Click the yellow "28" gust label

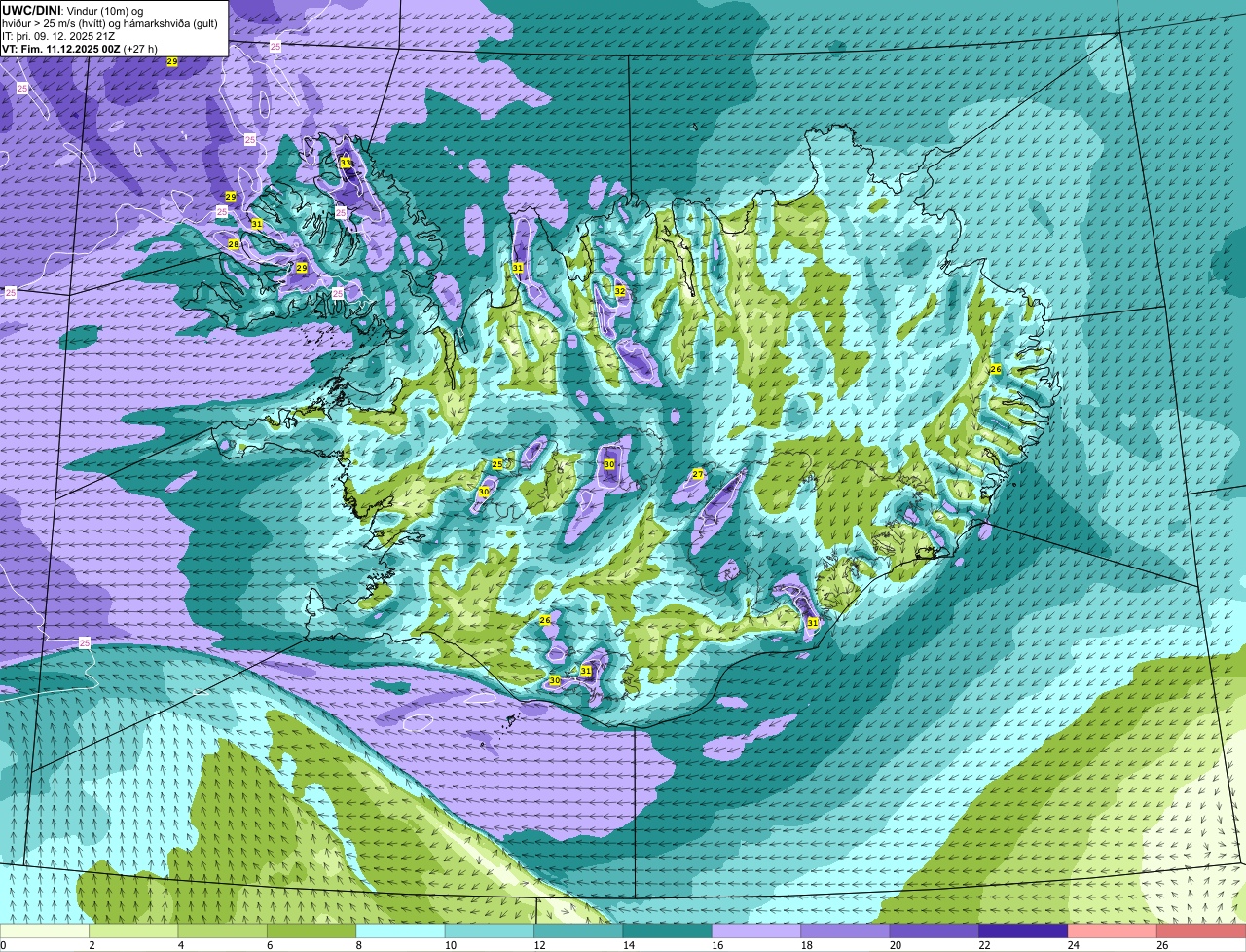[234, 244]
